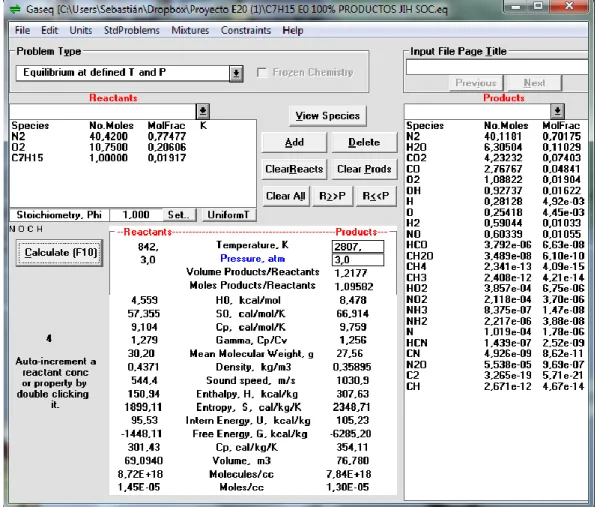Click the Delete button

pos(364,142)
